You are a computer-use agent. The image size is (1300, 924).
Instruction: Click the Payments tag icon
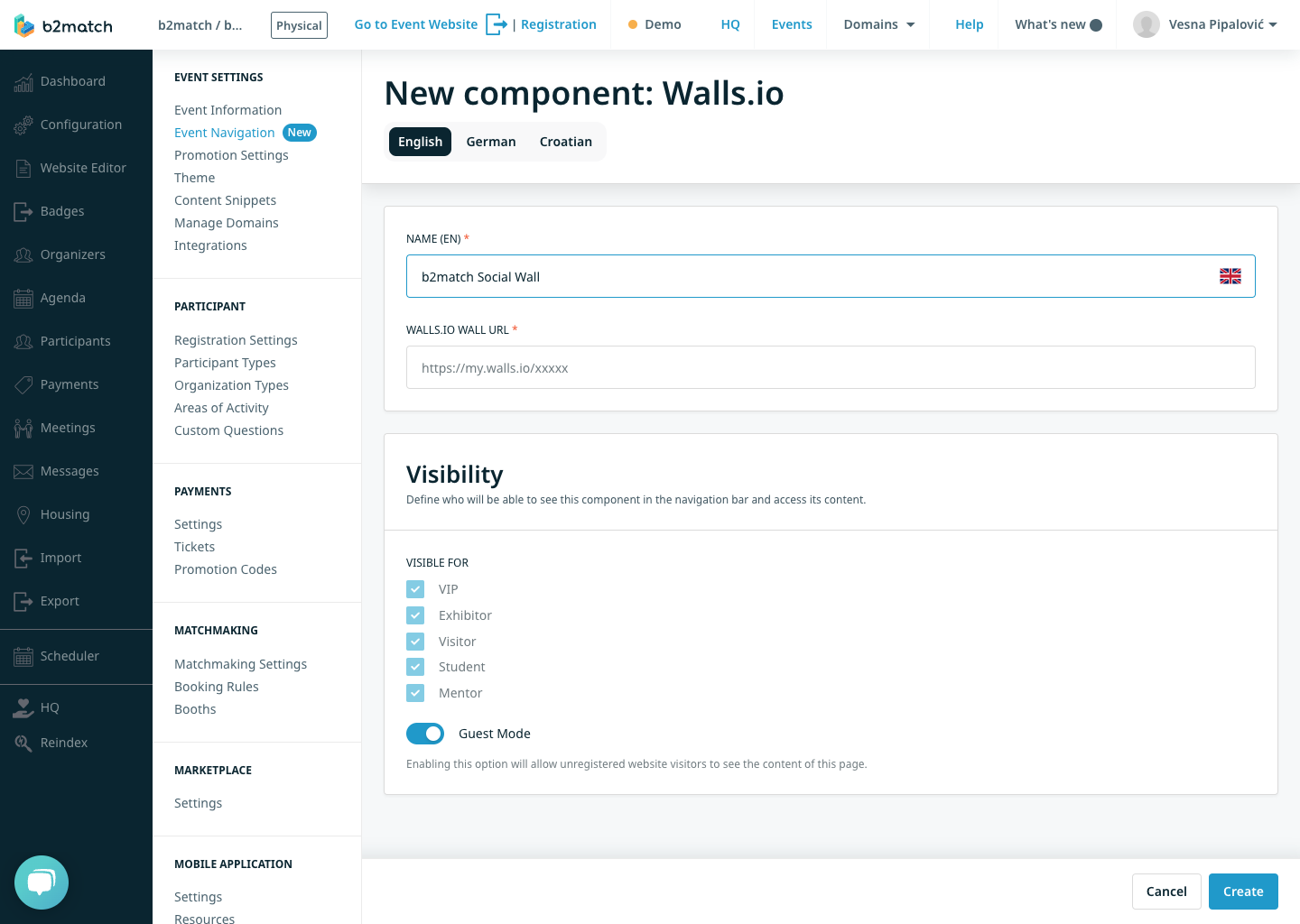(x=23, y=385)
